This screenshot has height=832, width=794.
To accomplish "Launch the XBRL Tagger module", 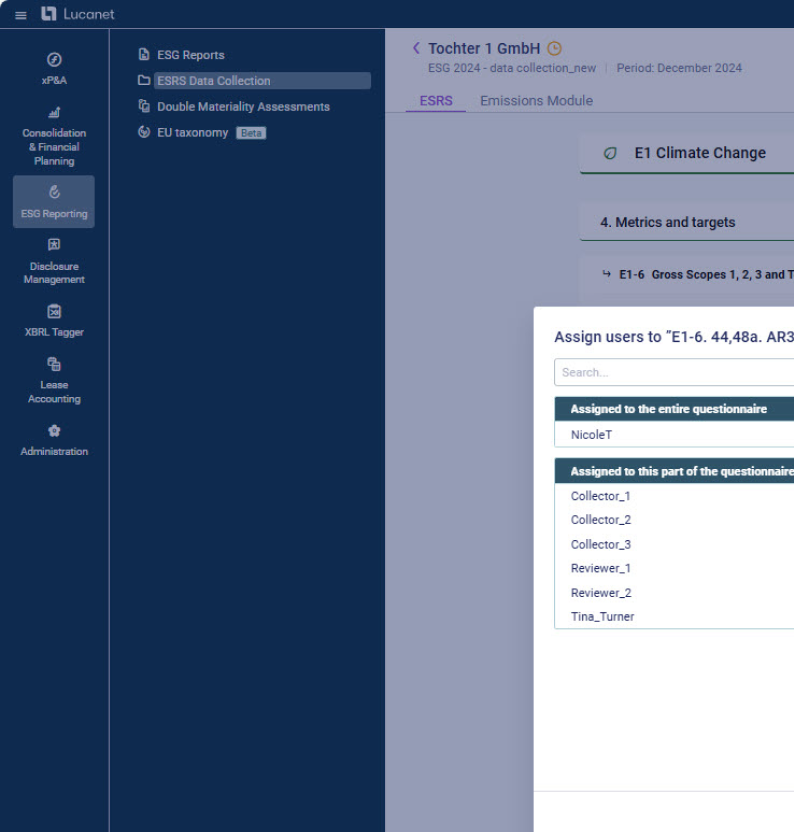I will [x=54, y=320].
